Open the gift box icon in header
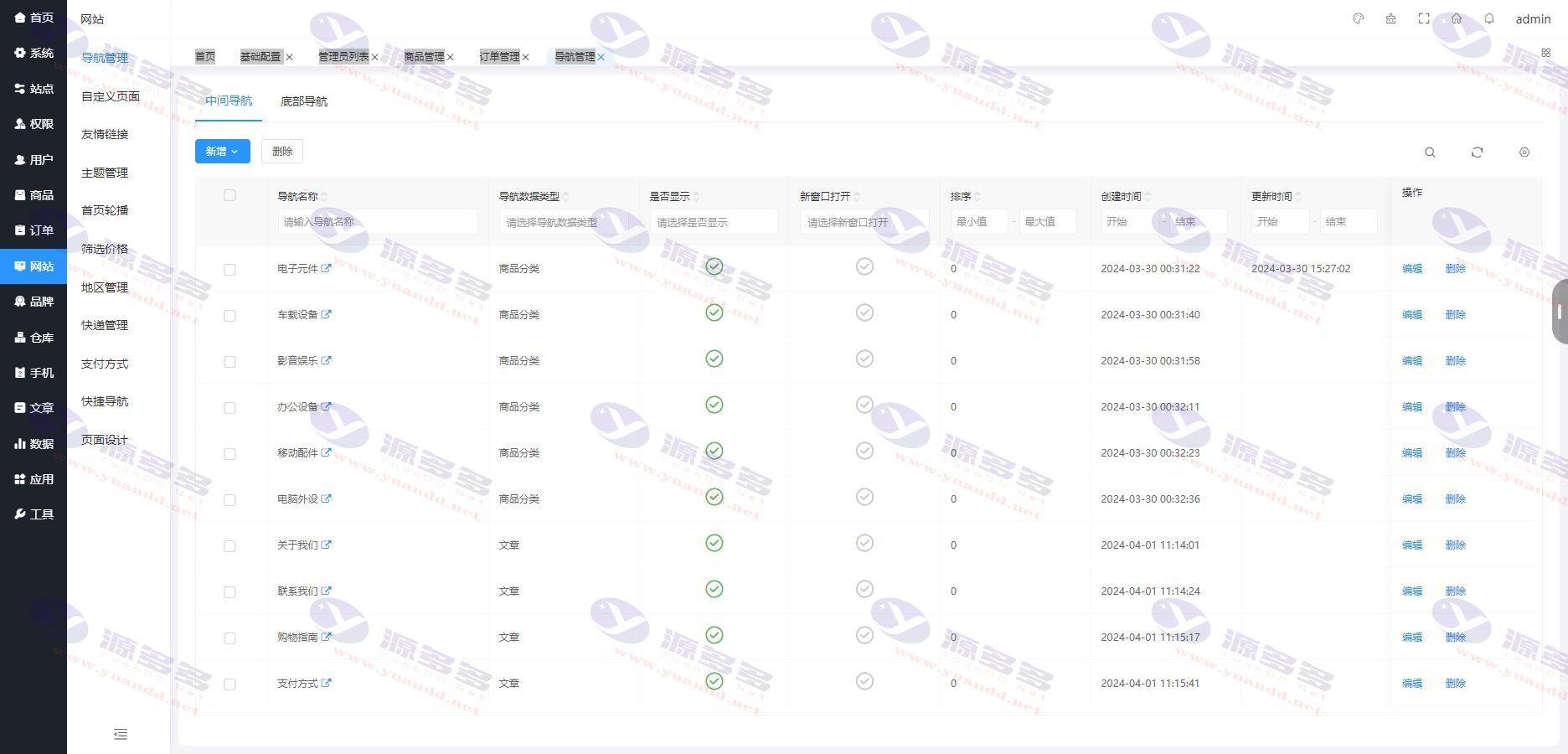Image resolution: width=1568 pixels, height=754 pixels. click(x=1390, y=18)
